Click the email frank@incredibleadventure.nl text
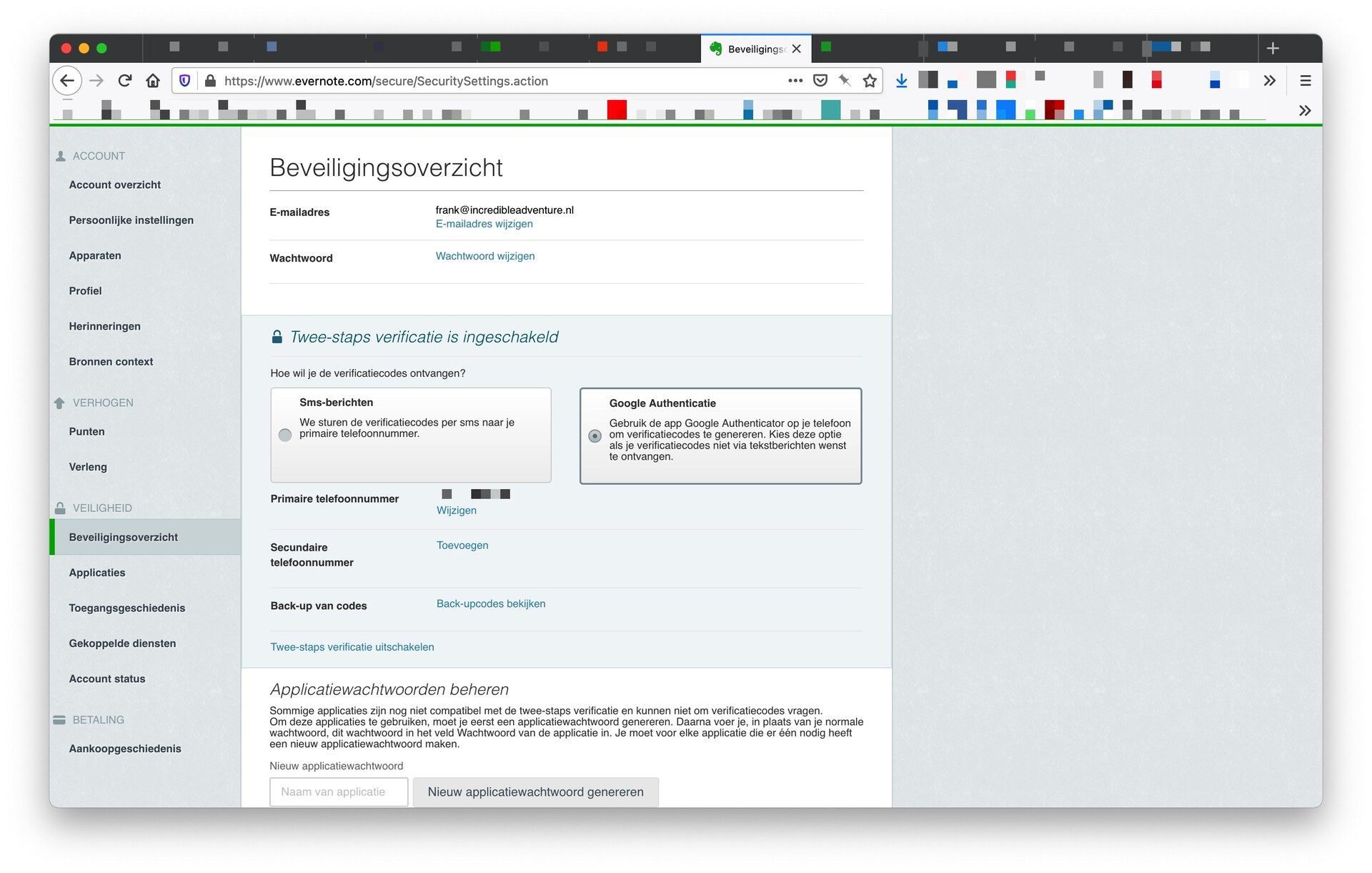This screenshot has width=1372, height=873. [x=504, y=210]
